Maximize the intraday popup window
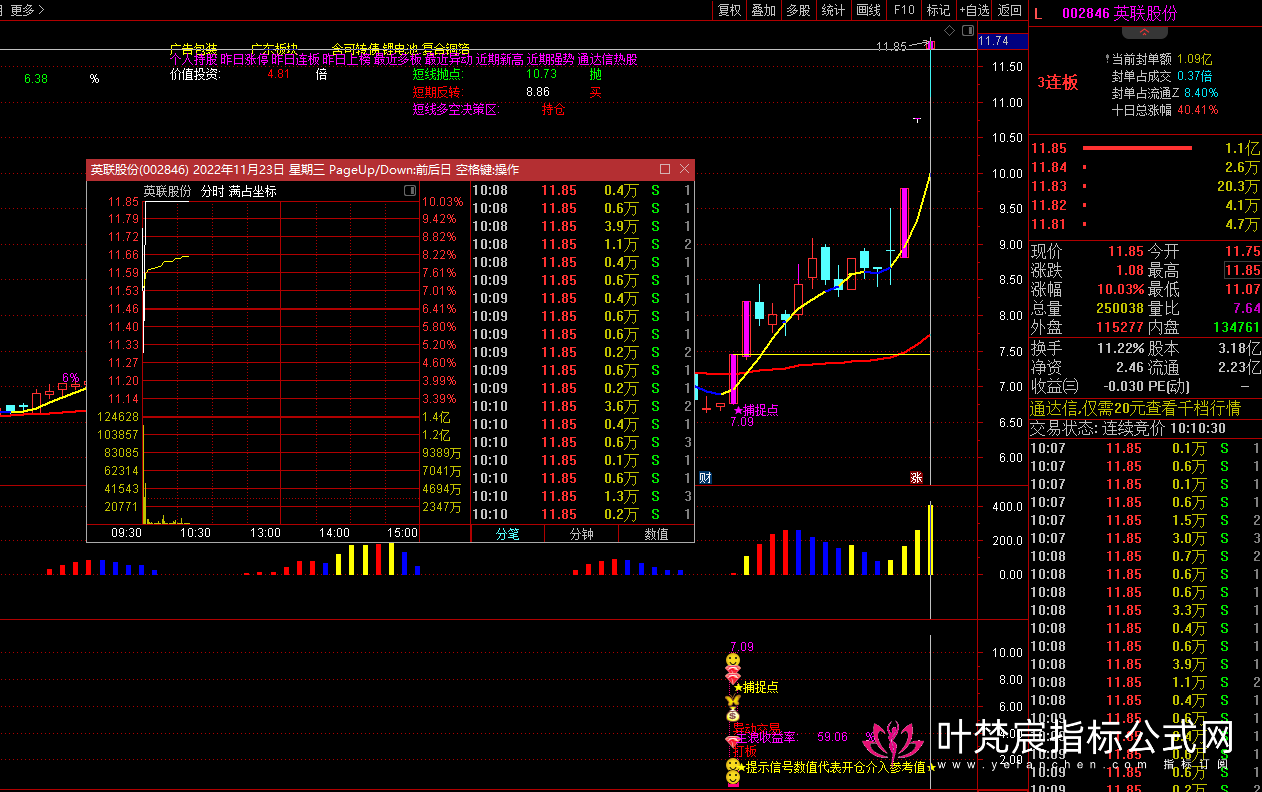This screenshot has height=792, width=1262. [665, 169]
